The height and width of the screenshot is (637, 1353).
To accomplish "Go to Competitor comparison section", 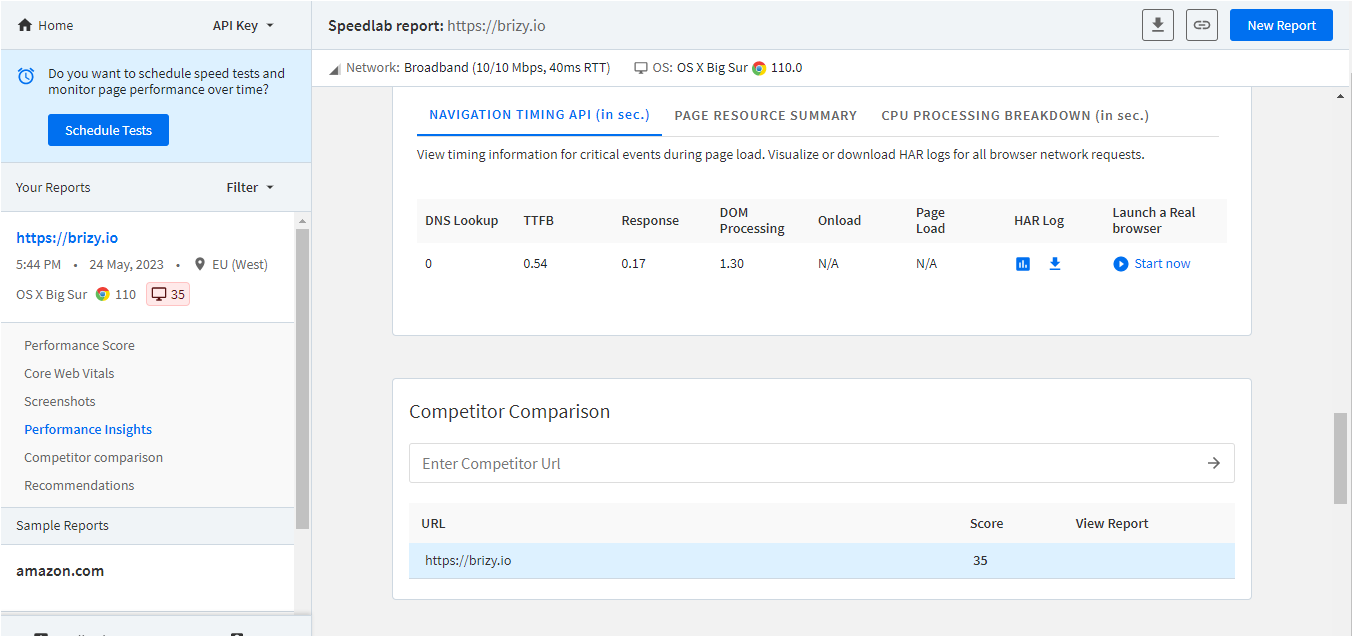I will [93, 457].
